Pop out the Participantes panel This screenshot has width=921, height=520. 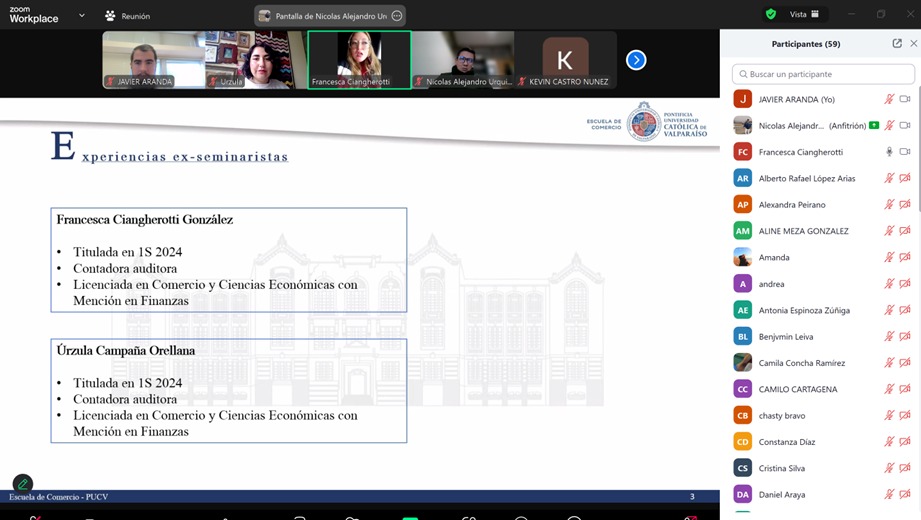coord(897,44)
